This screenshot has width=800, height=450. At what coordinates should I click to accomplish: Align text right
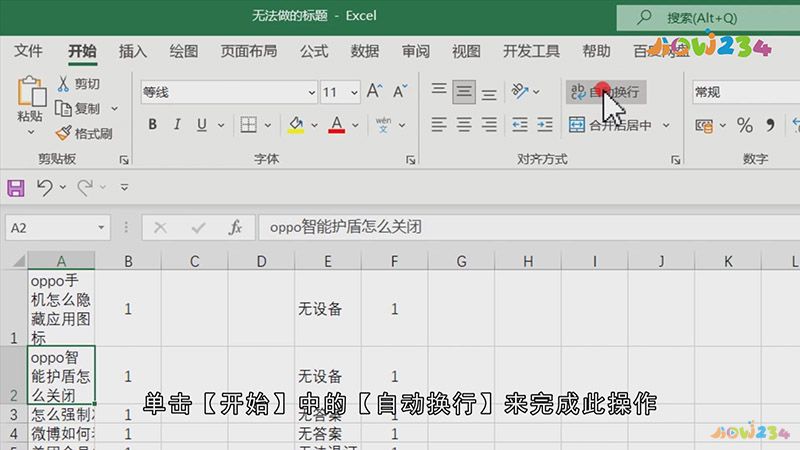click(x=489, y=124)
